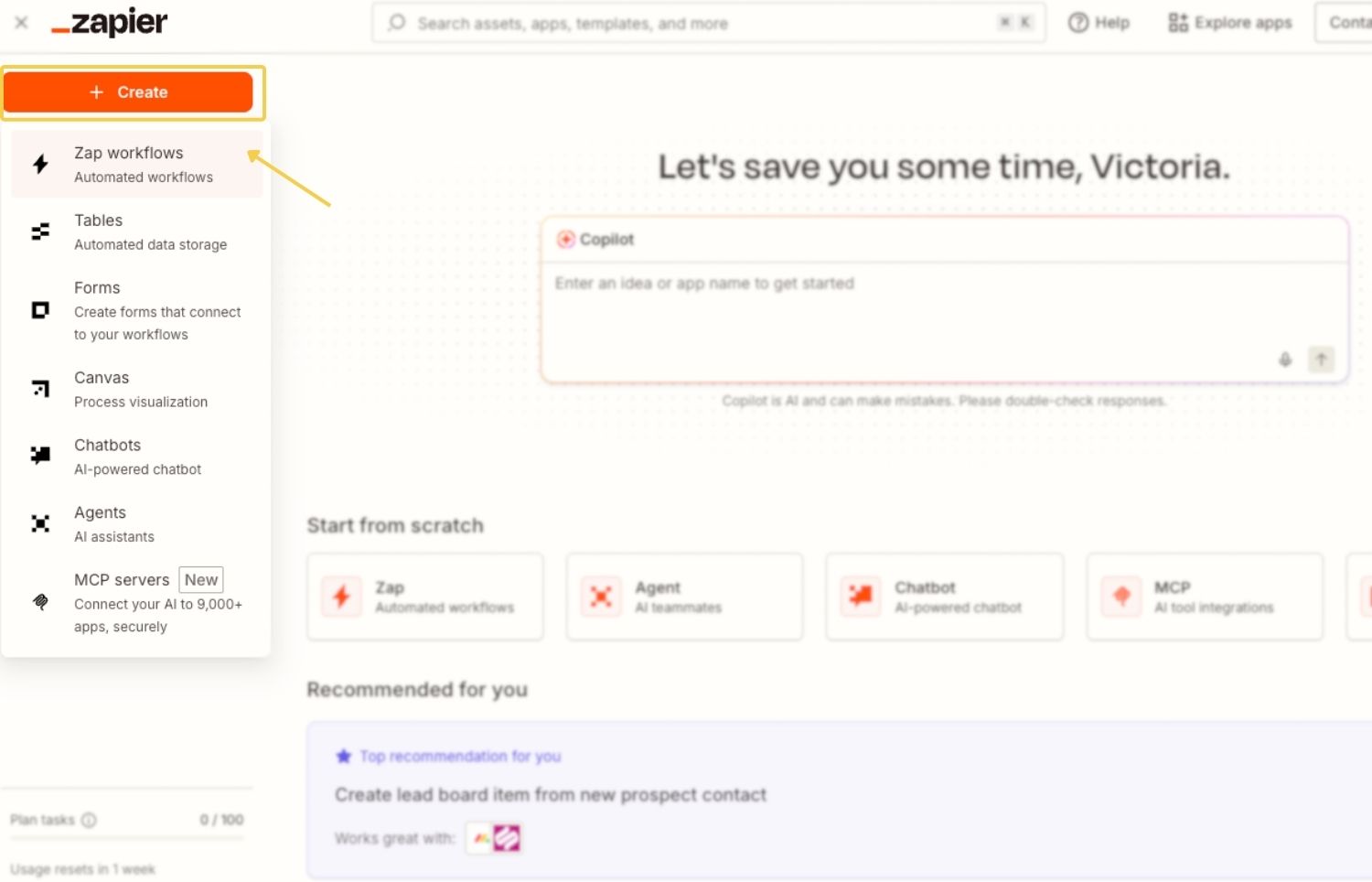1372x882 pixels.
Task: Select the Zap workflows lightning icon
Action: pos(40,165)
